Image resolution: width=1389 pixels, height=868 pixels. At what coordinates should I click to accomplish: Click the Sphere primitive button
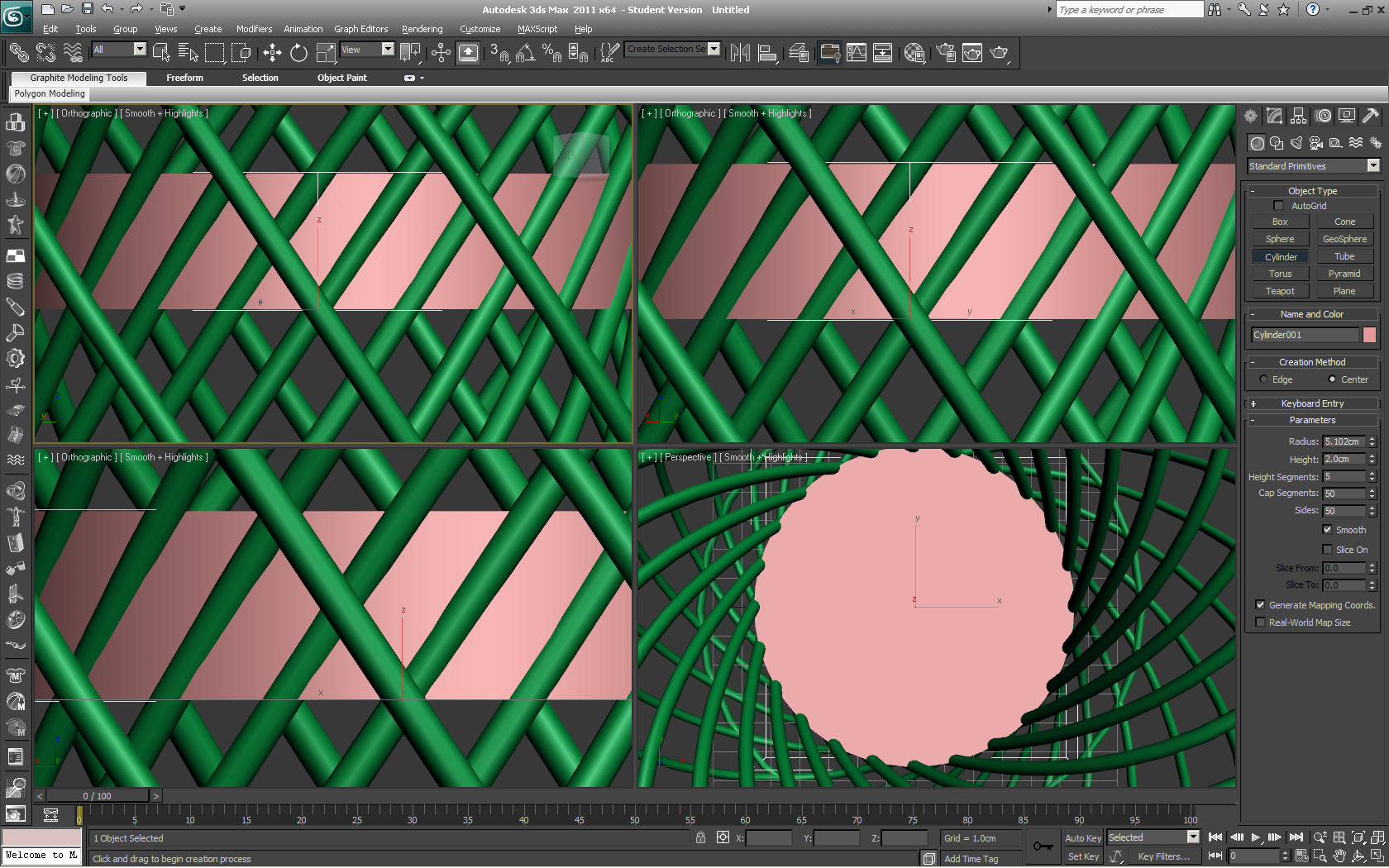click(x=1280, y=239)
